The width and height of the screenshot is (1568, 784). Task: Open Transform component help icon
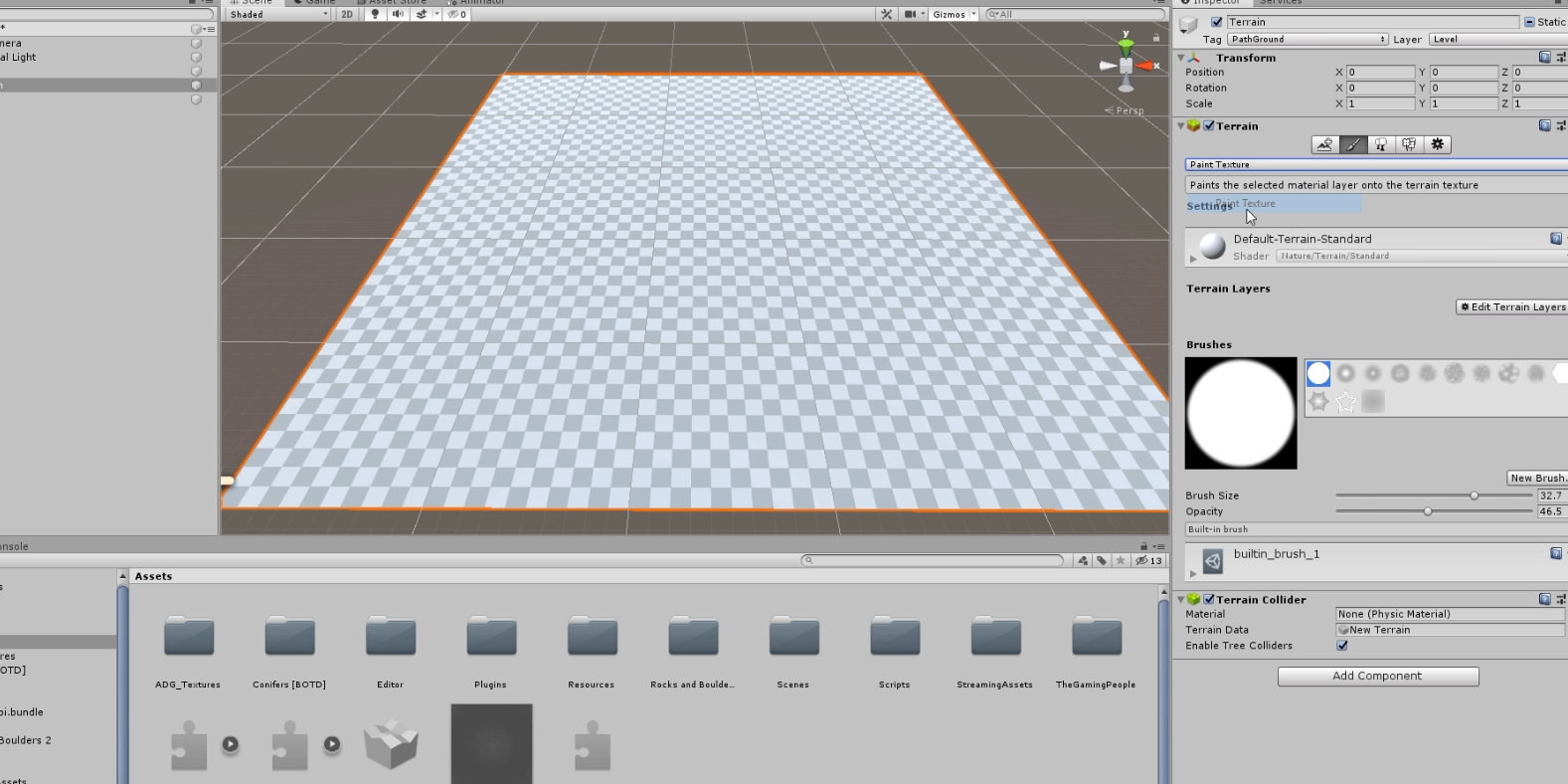(x=1544, y=58)
